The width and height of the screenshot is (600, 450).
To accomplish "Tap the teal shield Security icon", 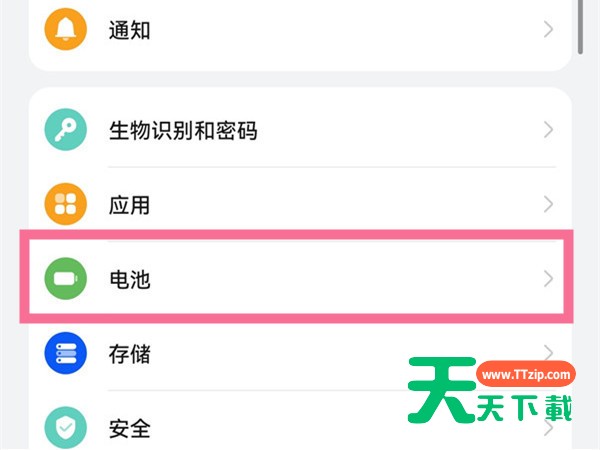I will 67,428.
